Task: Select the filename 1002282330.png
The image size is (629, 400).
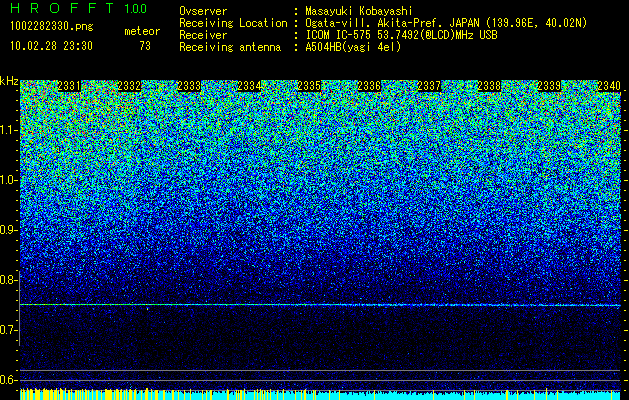Action: point(51,27)
